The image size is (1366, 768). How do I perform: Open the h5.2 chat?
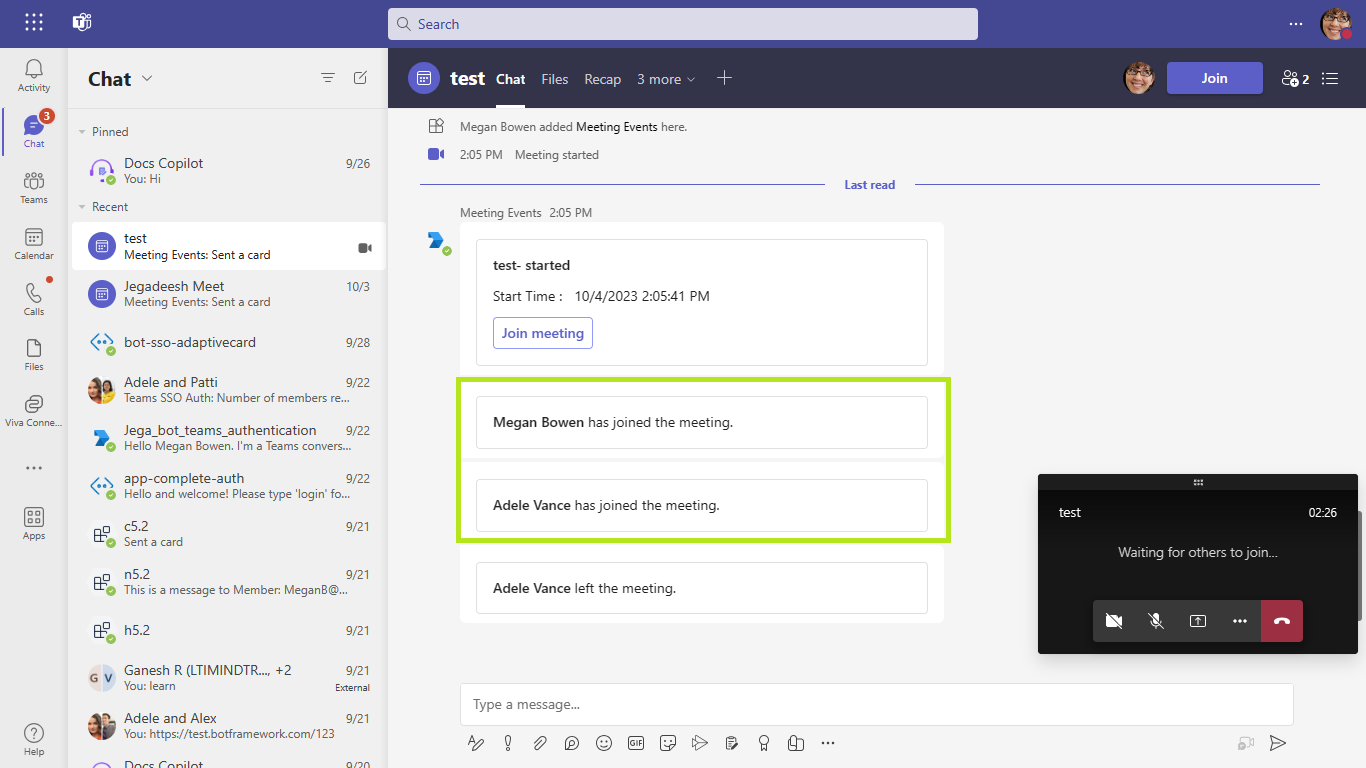(228, 630)
